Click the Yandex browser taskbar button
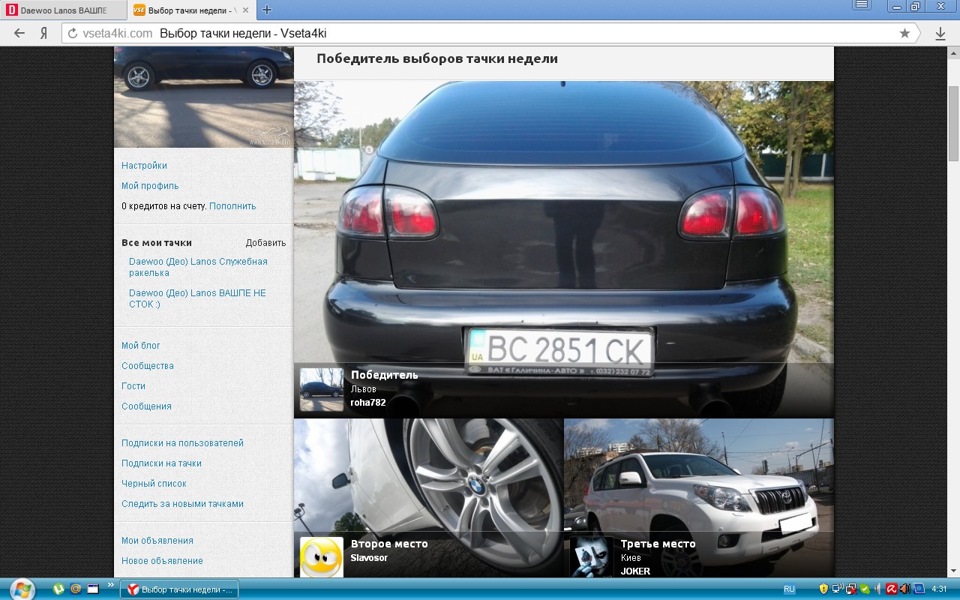The image size is (960, 600). pos(179,590)
